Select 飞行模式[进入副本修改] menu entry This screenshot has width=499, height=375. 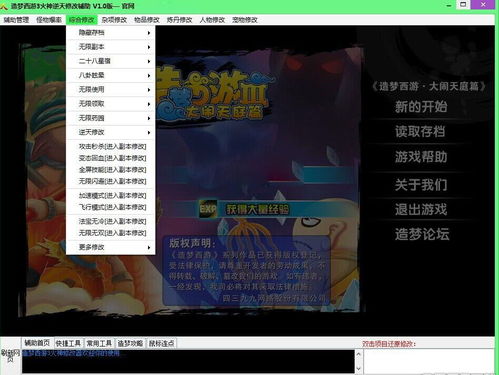(x=111, y=207)
